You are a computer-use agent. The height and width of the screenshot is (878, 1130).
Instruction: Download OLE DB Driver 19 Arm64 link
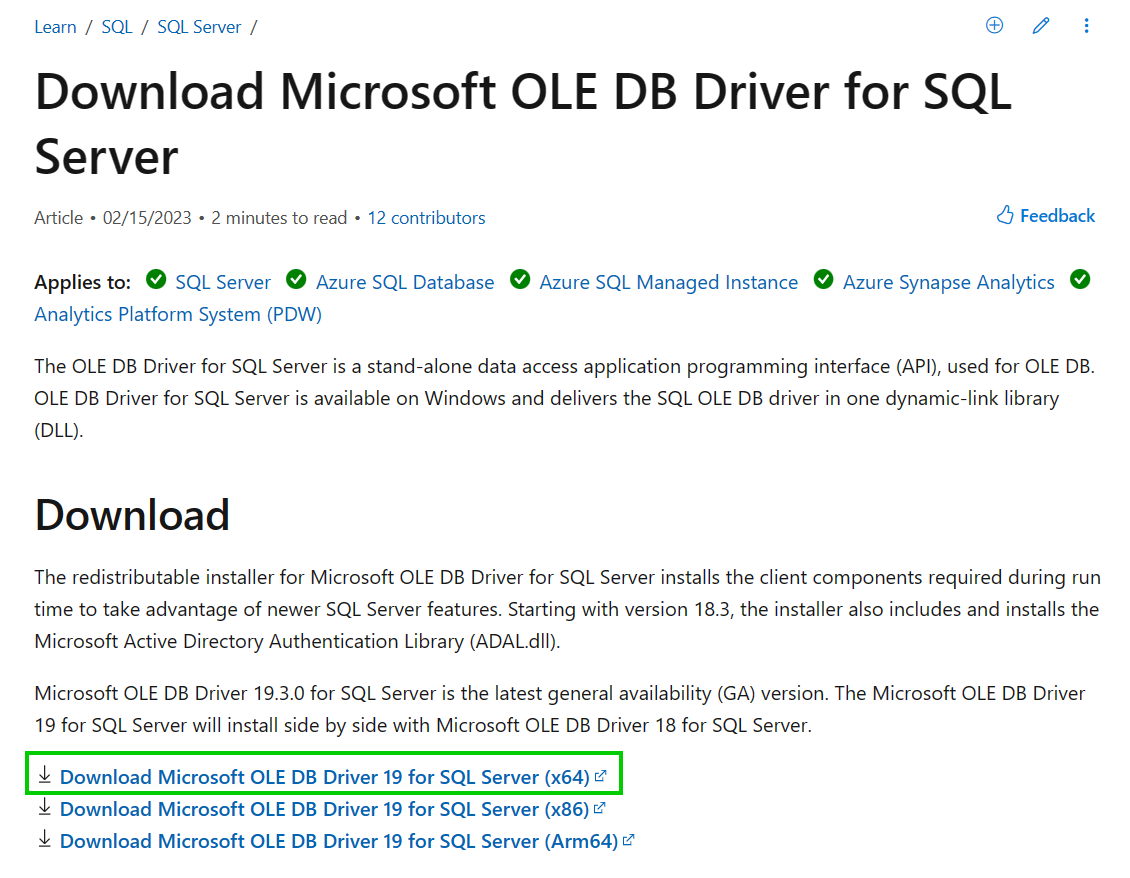[x=339, y=841]
